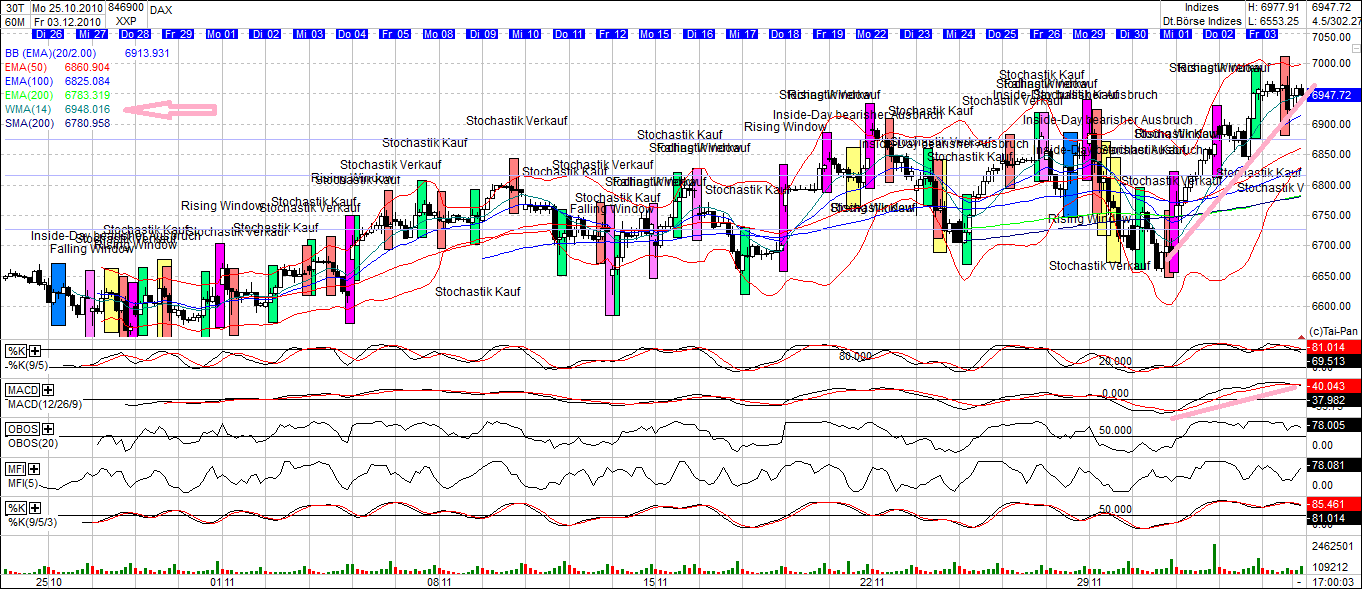This screenshot has width=1362, height=589.
Task: Jump to day marker Mi 10
Action: (526, 34)
